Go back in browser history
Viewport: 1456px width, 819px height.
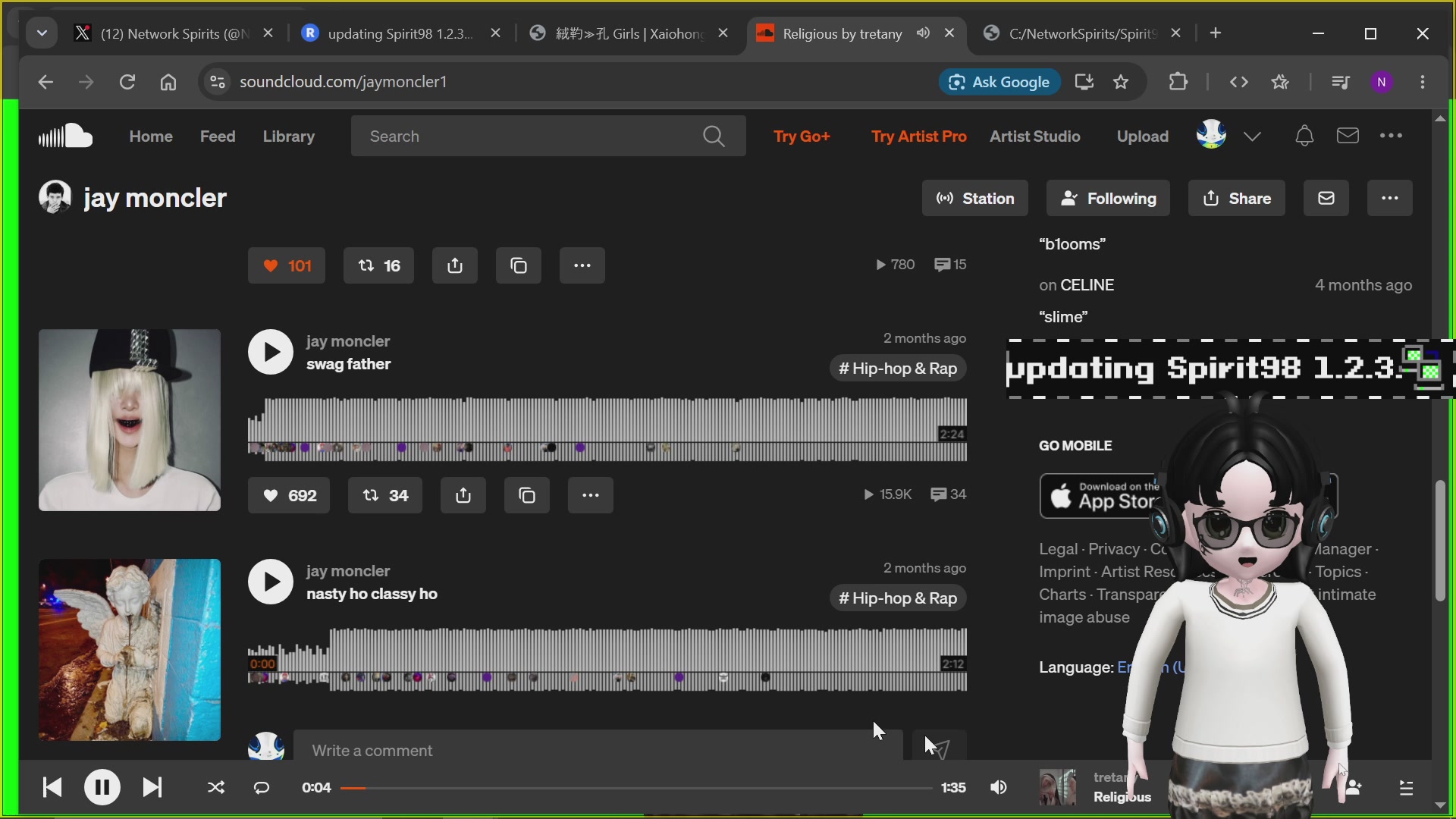45,82
